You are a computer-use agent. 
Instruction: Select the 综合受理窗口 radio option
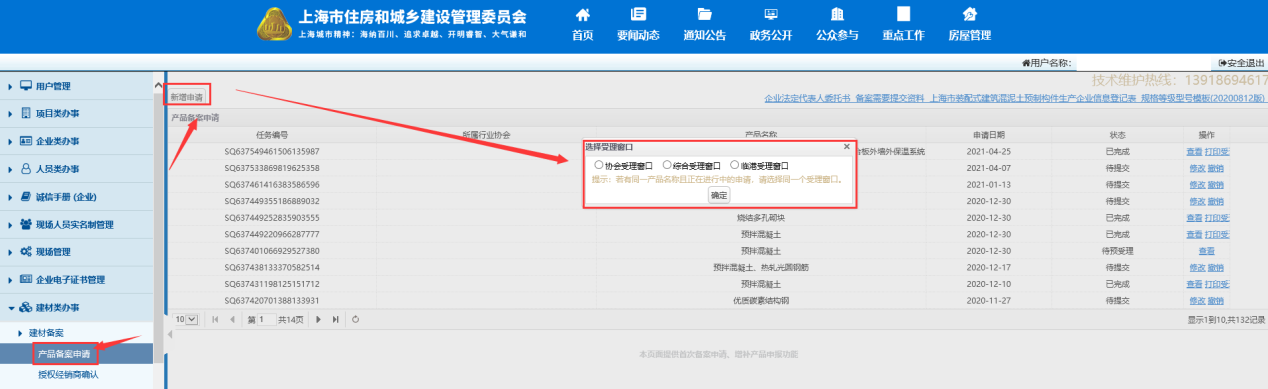click(667, 165)
